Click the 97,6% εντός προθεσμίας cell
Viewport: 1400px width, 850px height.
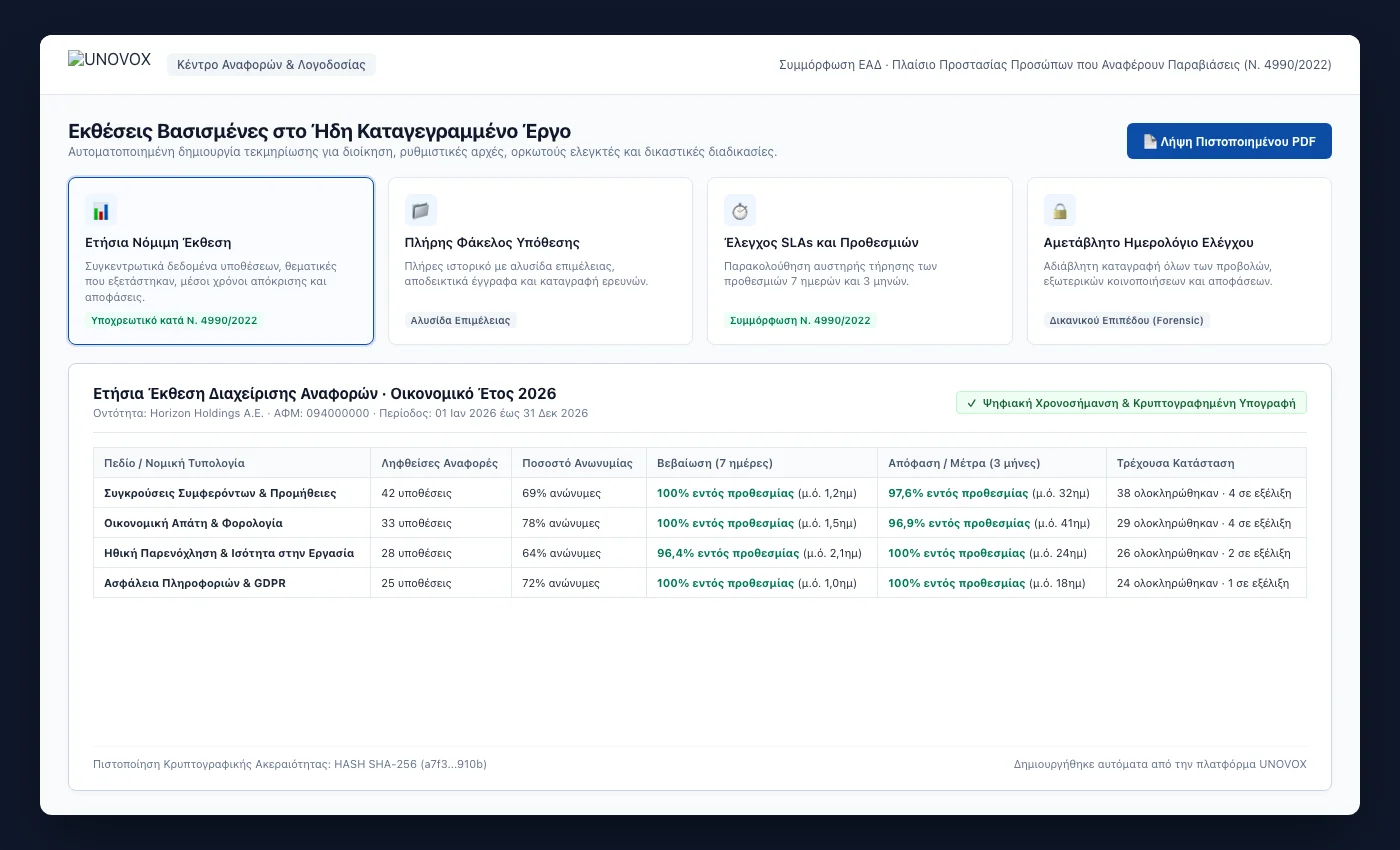point(992,493)
